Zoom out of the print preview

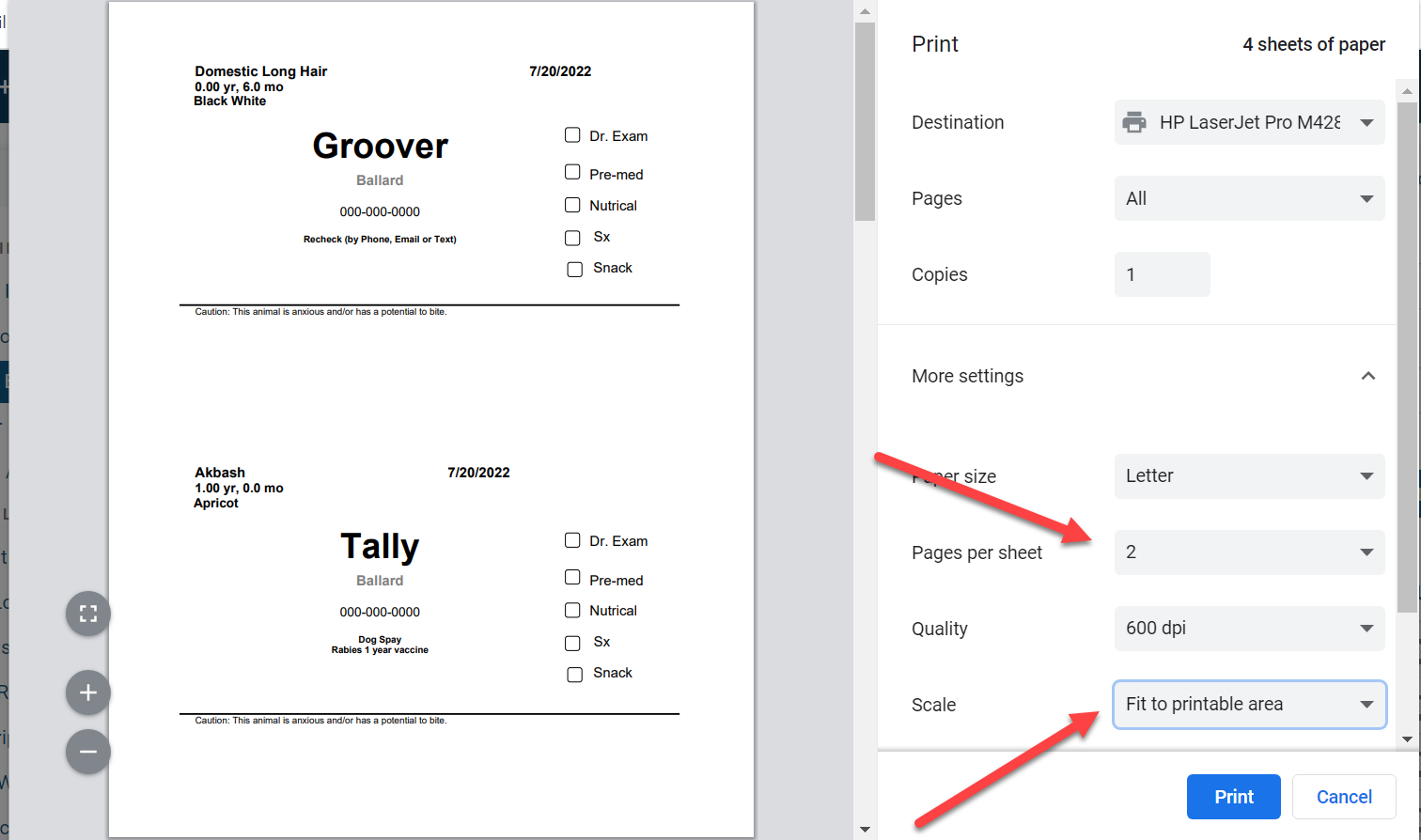tap(88, 752)
